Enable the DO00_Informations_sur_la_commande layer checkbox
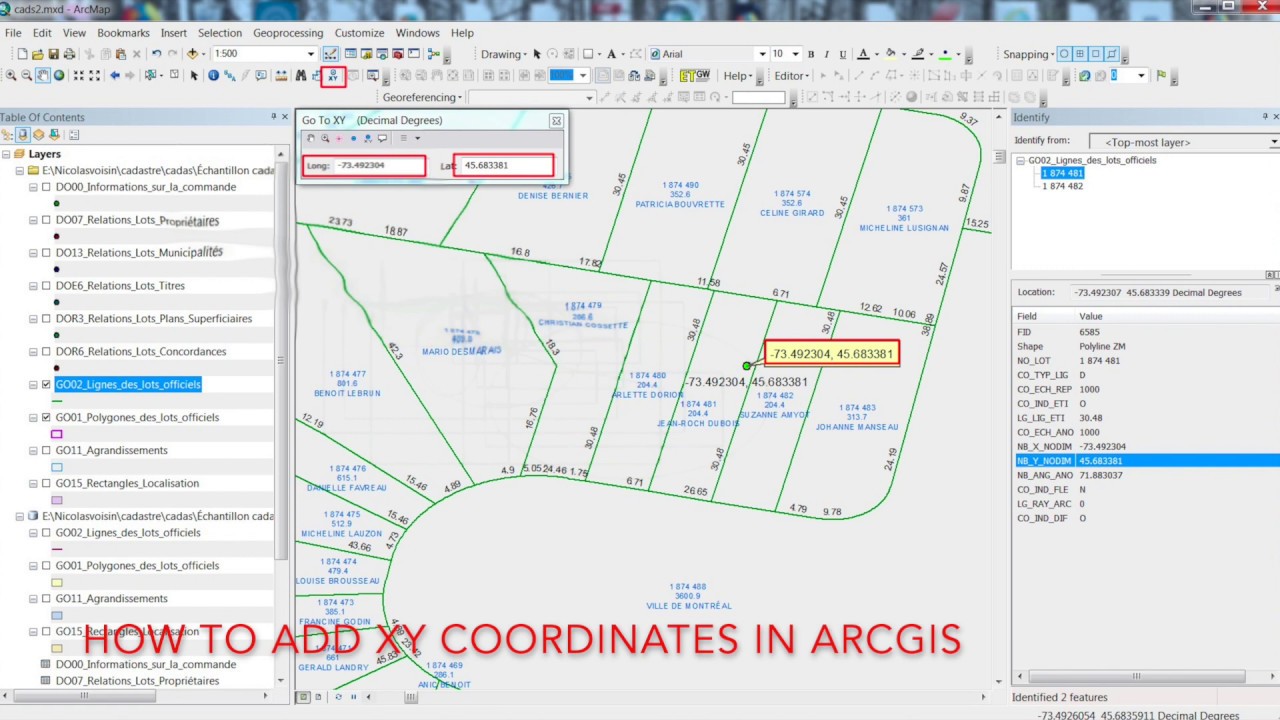 (46, 187)
